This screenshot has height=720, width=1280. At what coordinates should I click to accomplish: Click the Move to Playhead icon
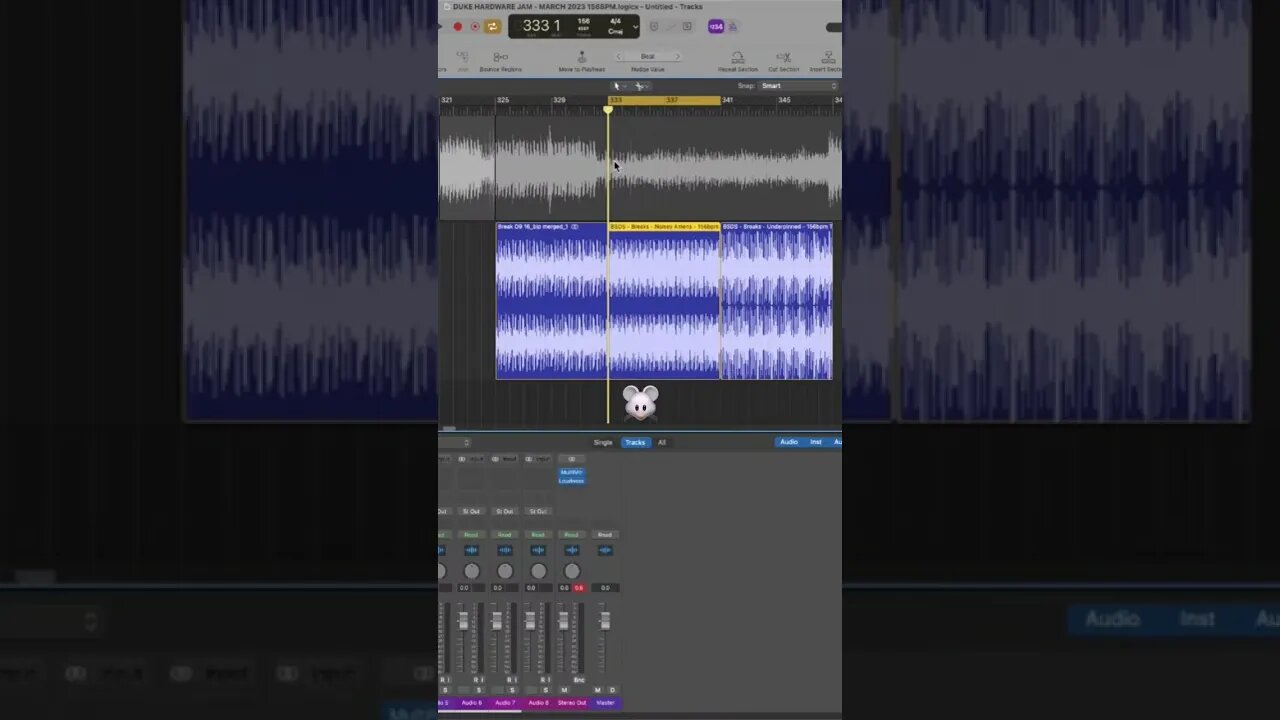(581, 58)
